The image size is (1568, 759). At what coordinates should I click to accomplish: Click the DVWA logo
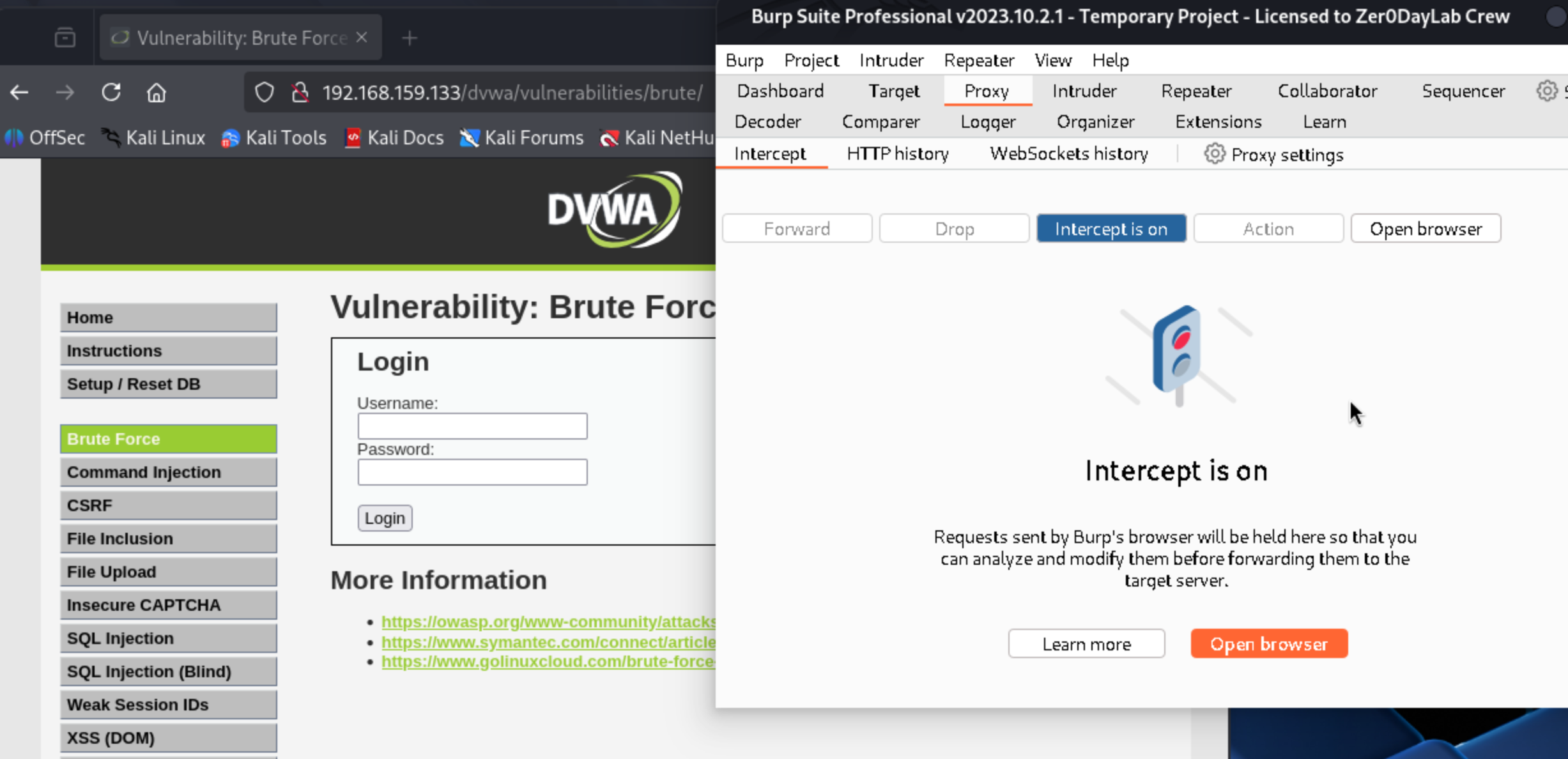(x=615, y=210)
